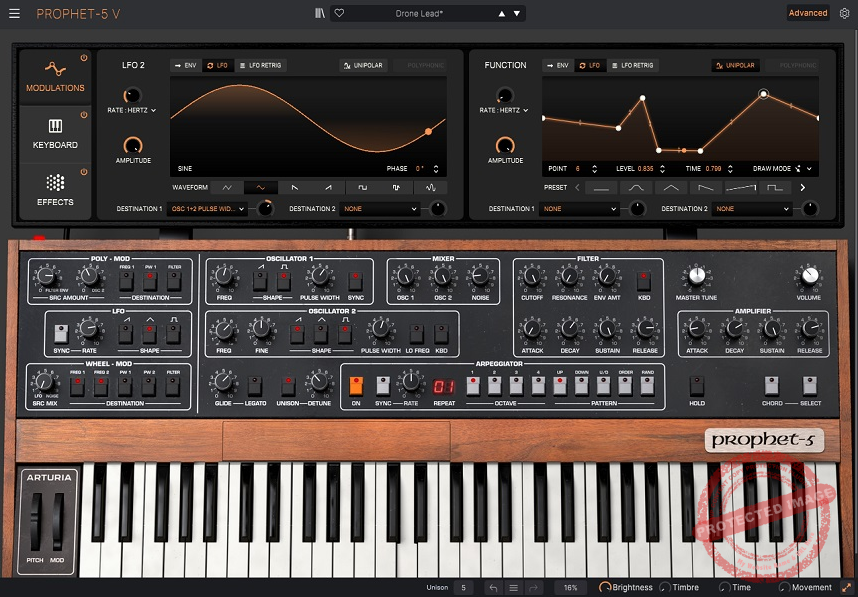The image size is (858, 597).
Task: Toggle Unipolar button in LFO 2
Action: coord(363,65)
